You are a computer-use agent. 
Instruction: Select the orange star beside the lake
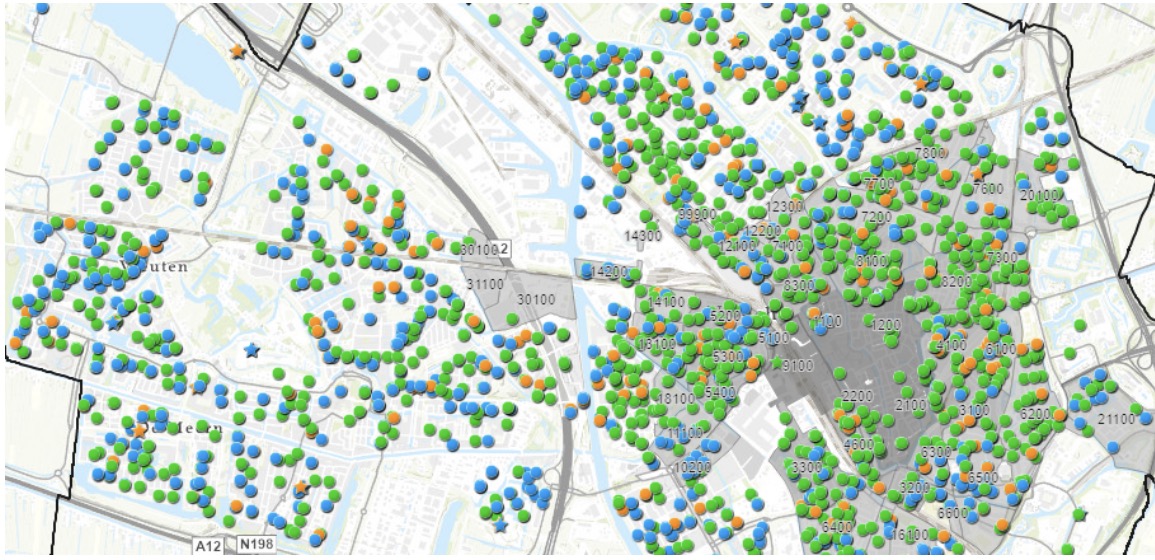pyautogui.click(x=237, y=52)
